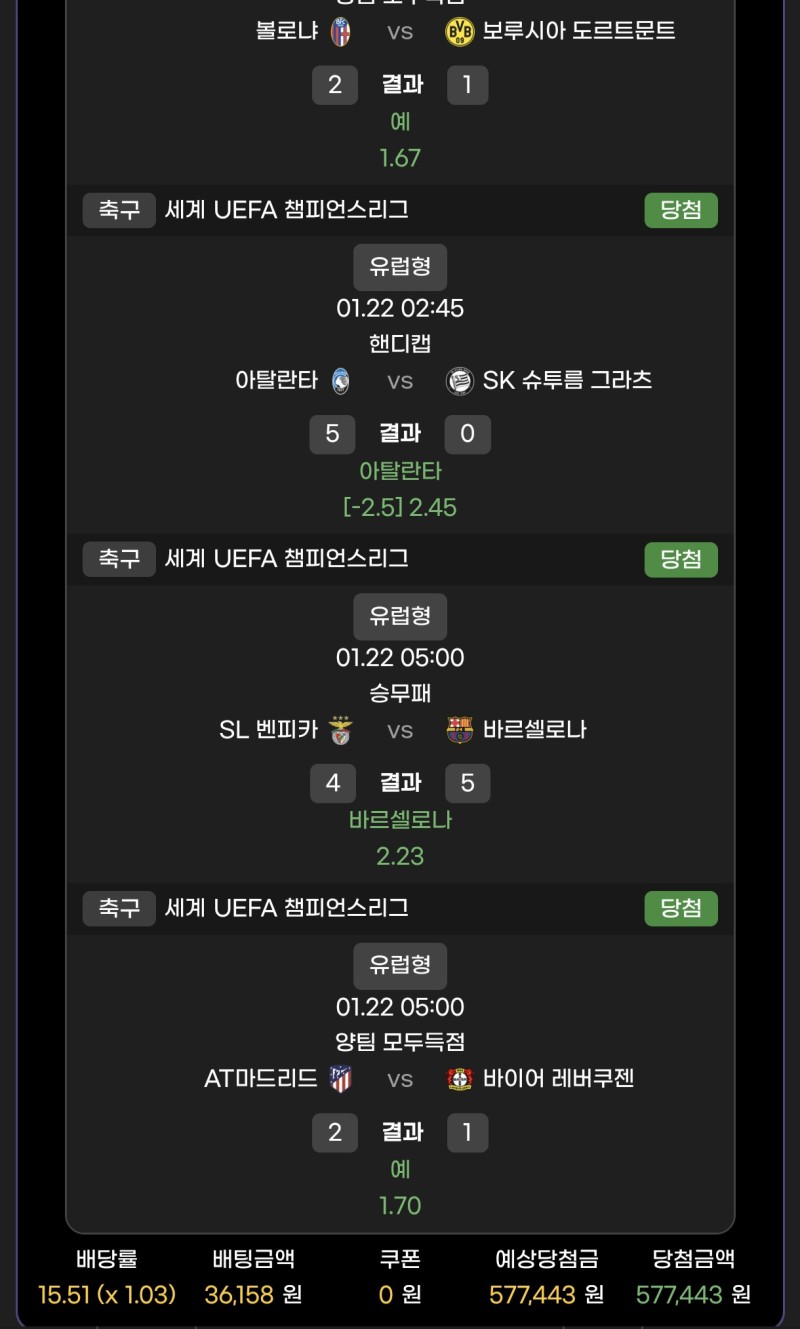Click the 15.51 (x 1.03) odds total
Image resolution: width=800 pixels, height=1329 pixels.
pyautogui.click(x=107, y=1295)
